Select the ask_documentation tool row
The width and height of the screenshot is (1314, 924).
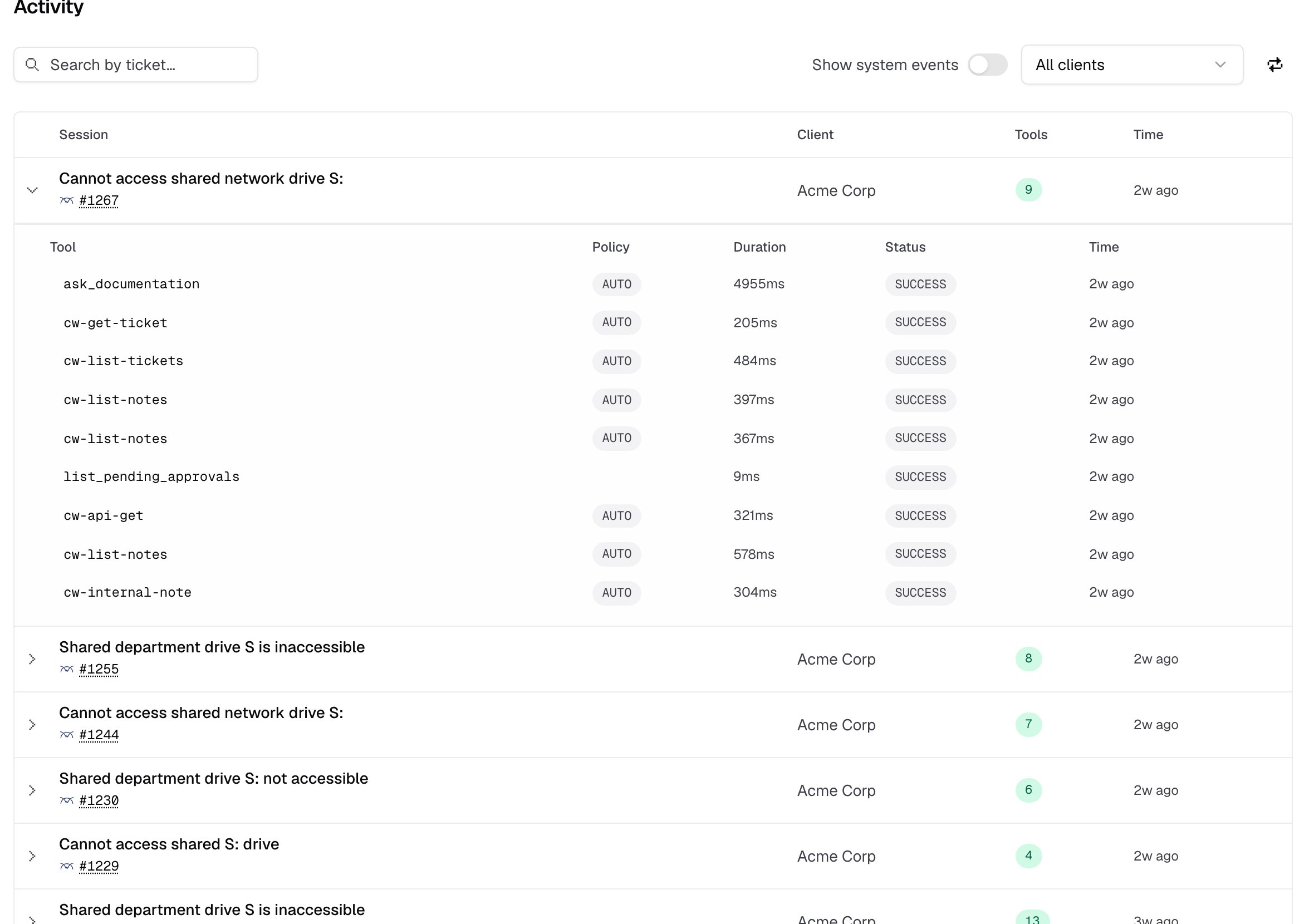coord(653,284)
